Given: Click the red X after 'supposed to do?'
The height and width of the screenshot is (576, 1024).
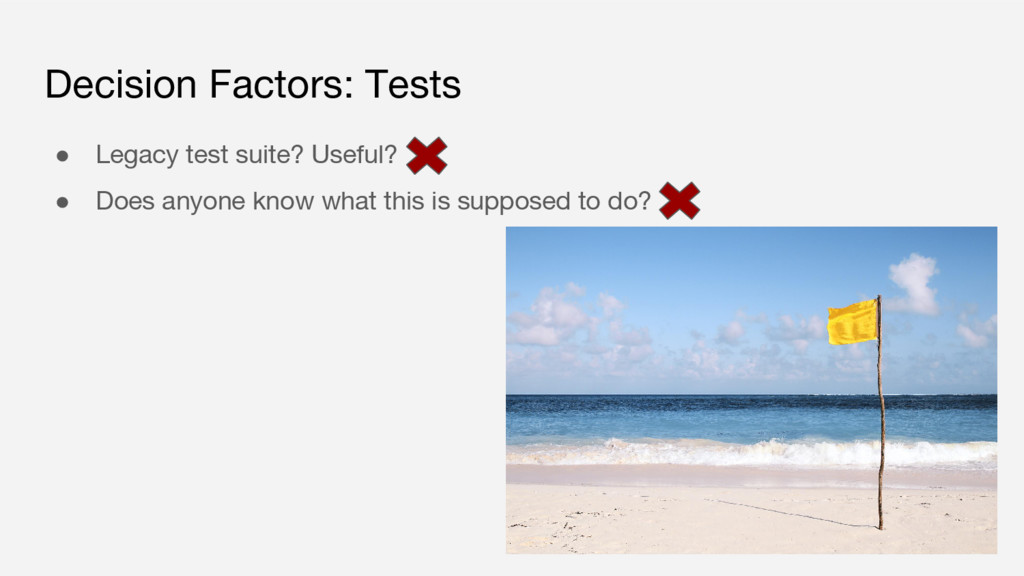Looking at the screenshot, I should [679, 201].
